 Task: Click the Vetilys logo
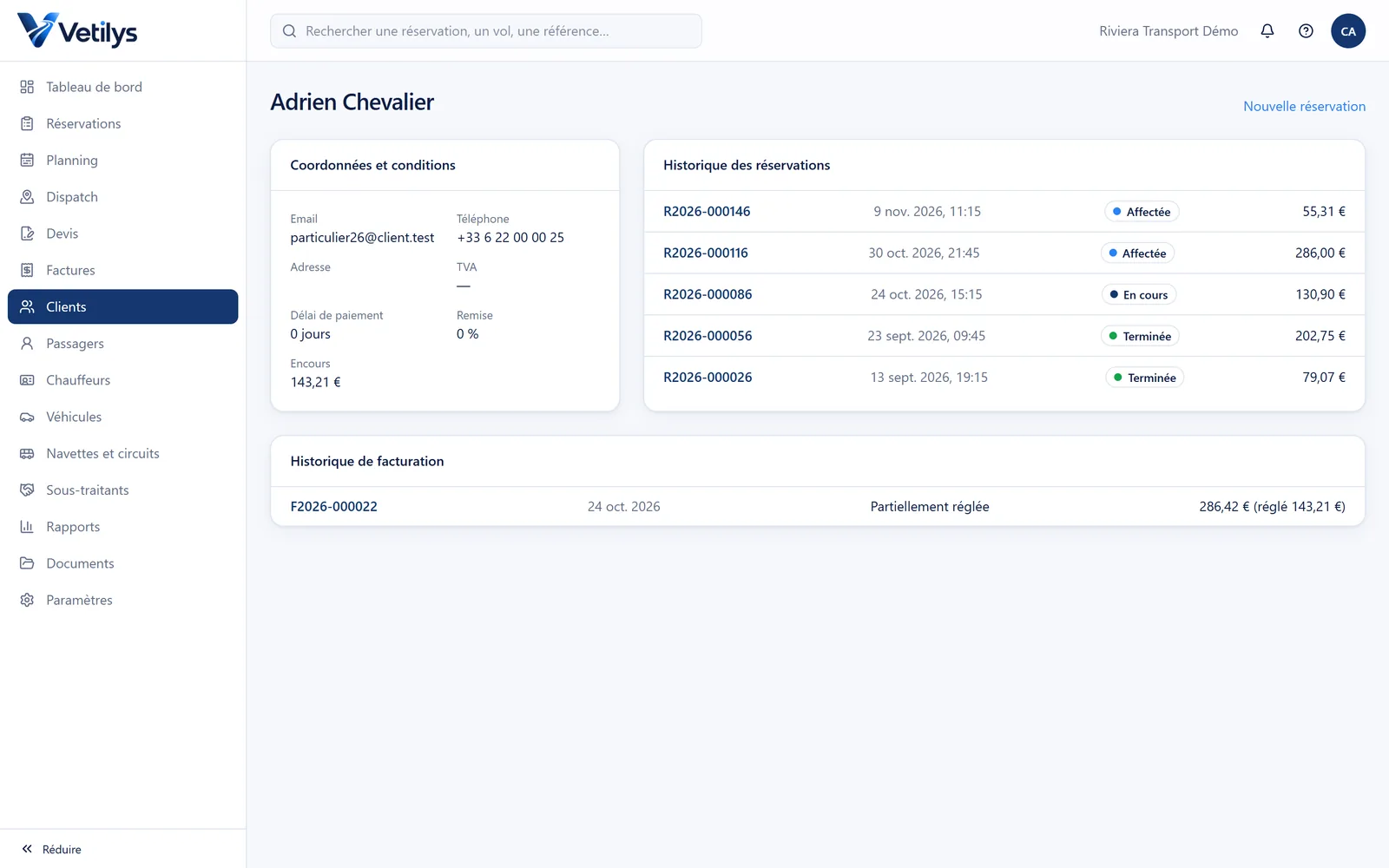pos(77,30)
